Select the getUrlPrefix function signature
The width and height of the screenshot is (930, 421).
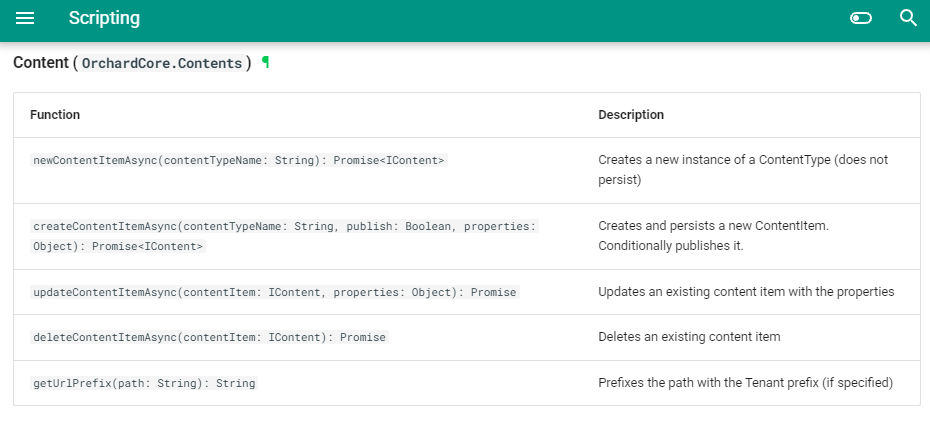pyautogui.click(x=144, y=383)
